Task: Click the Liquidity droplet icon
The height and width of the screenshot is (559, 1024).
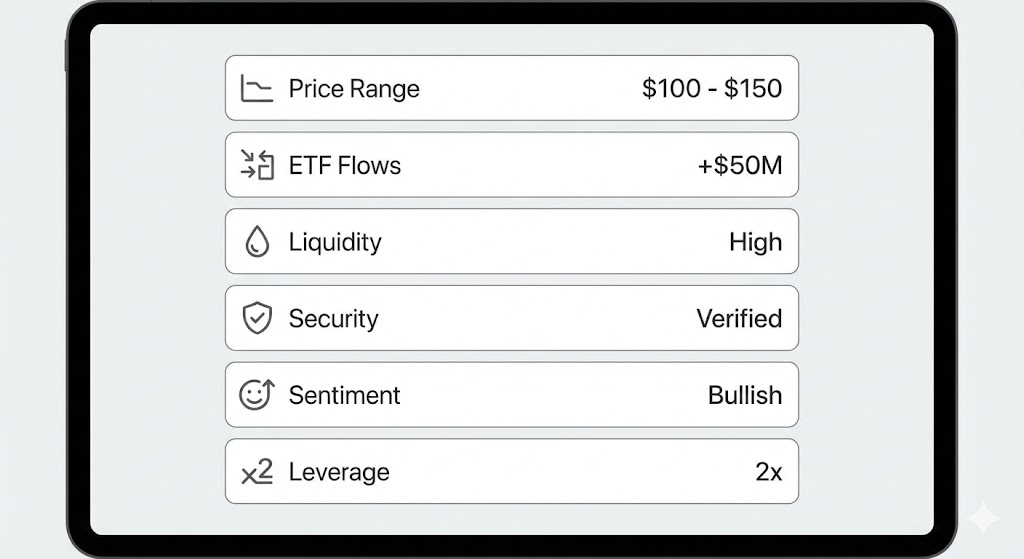Action: [257, 242]
